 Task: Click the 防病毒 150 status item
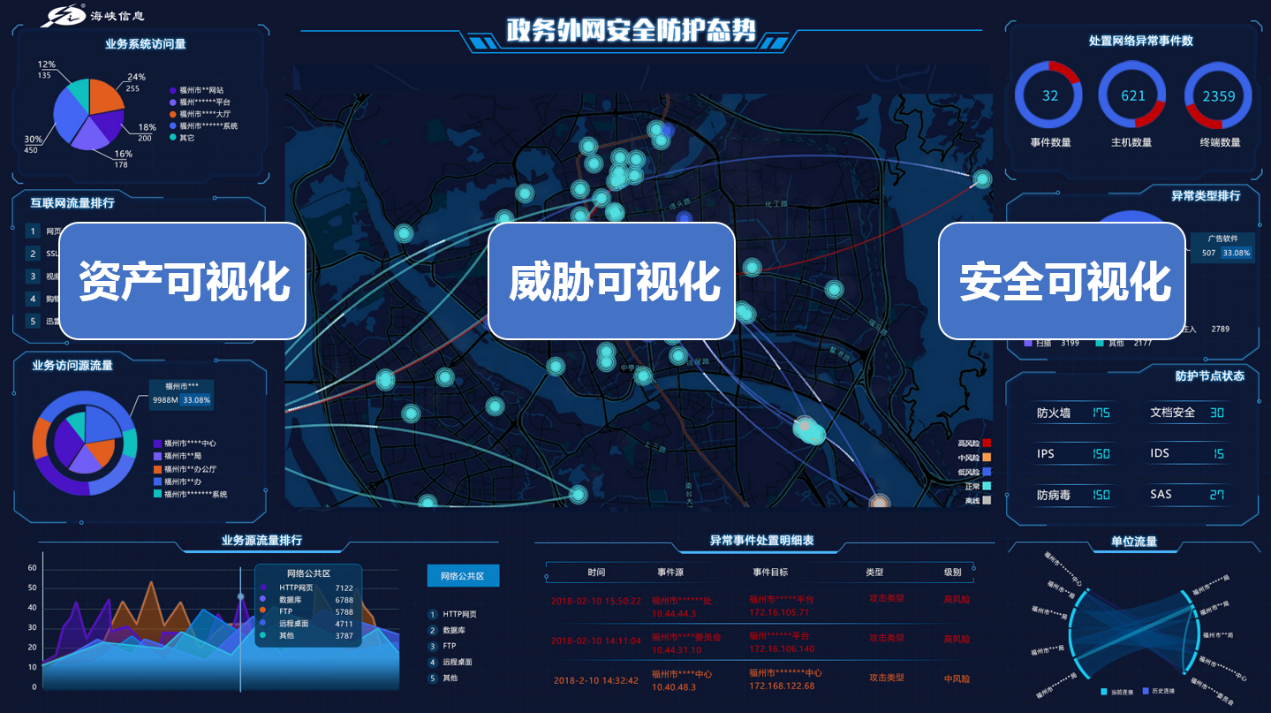[1074, 494]
